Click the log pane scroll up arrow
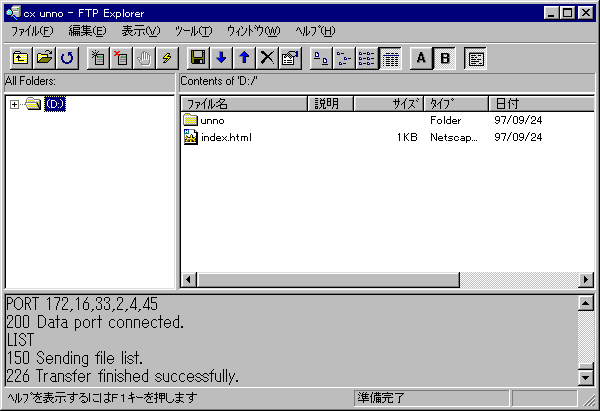600x411 pixels. click(586, 303)
